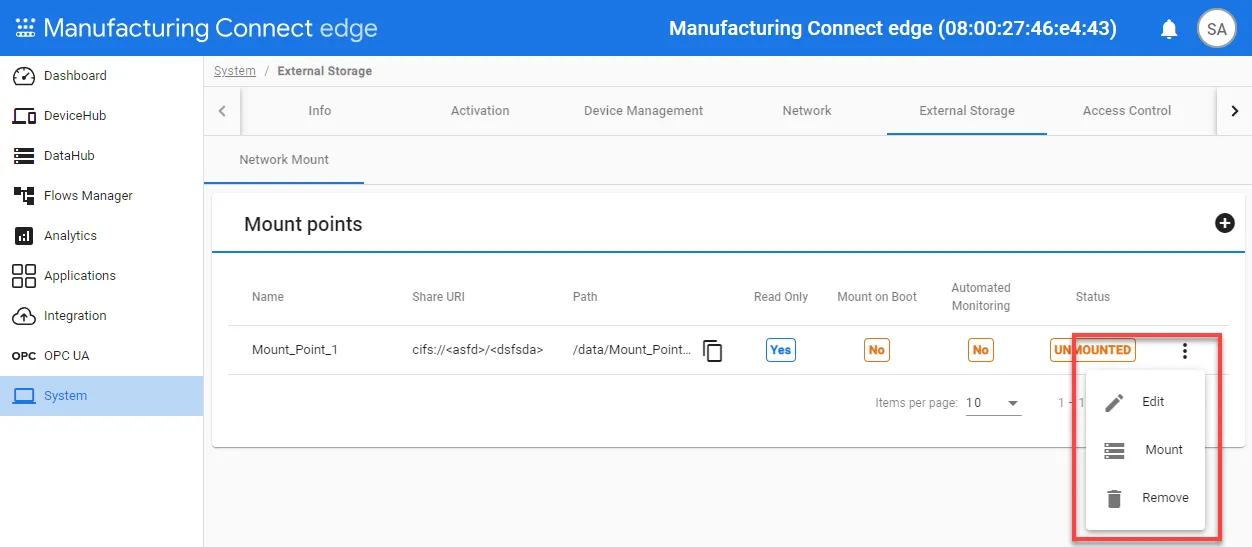Click the Status column header
This screenshot has height=547, width=1252.
[x=1093, y=297]
